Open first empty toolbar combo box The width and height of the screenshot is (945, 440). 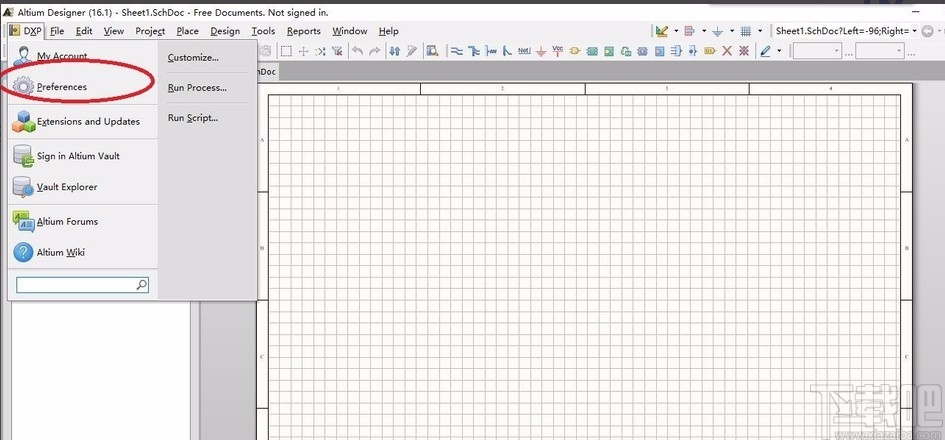[817, 51]
